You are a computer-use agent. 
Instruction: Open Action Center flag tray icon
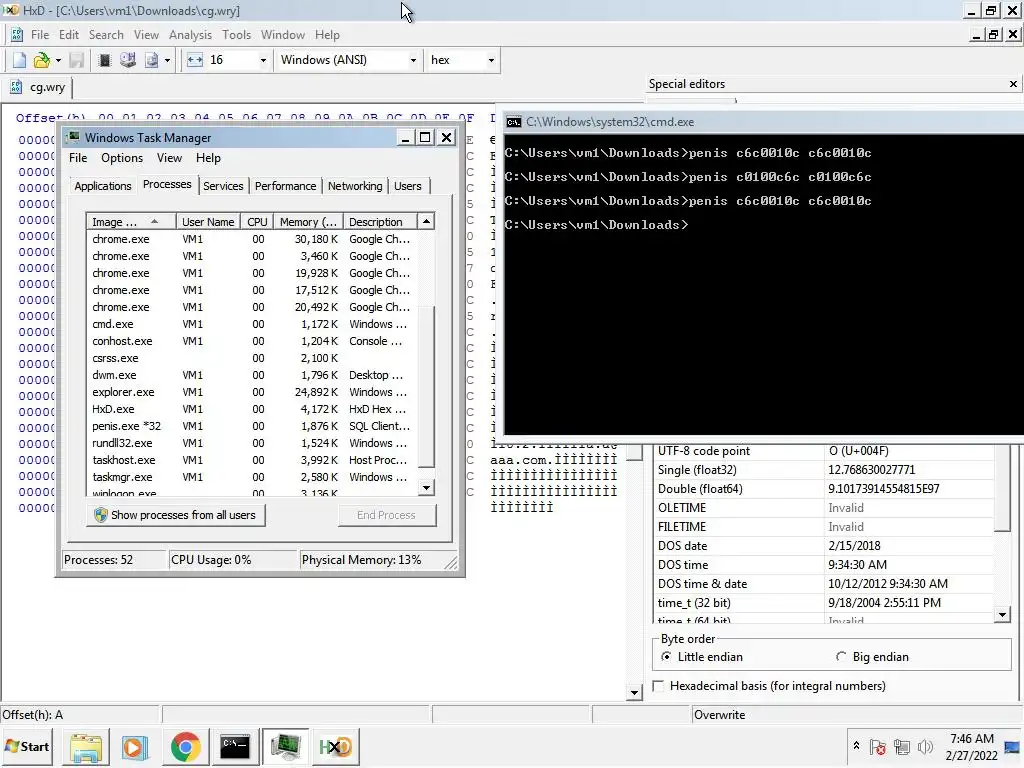coord(878,747)
